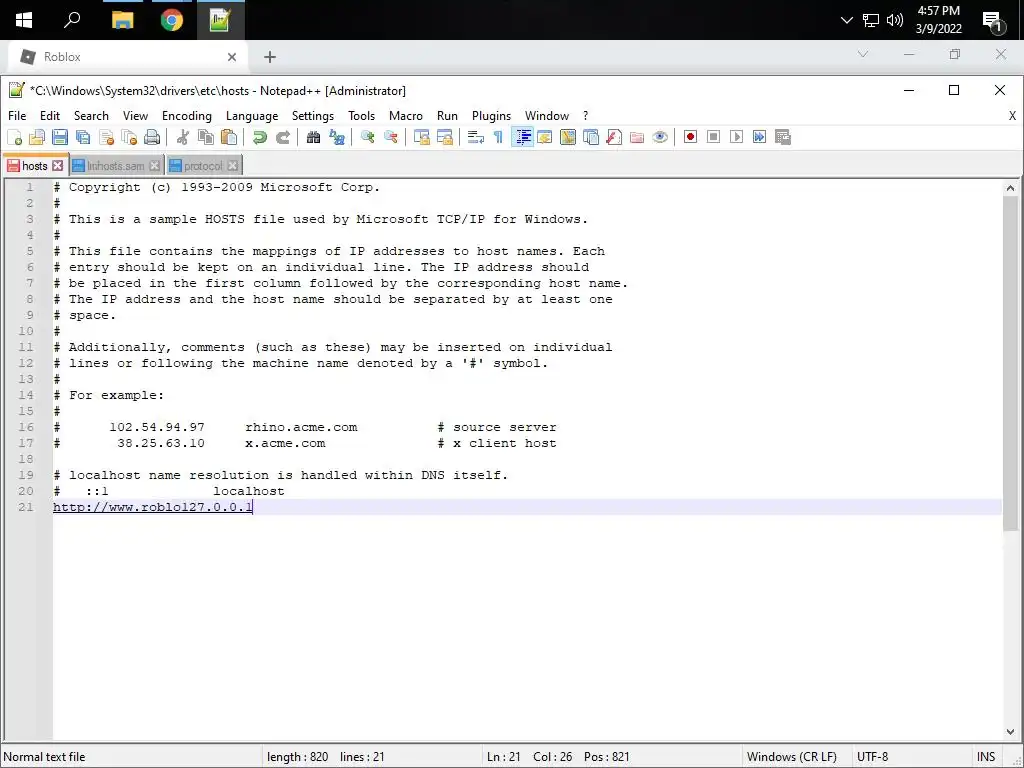
Task: Save the hosts file via Save icon
Action: tap(60, 137)
